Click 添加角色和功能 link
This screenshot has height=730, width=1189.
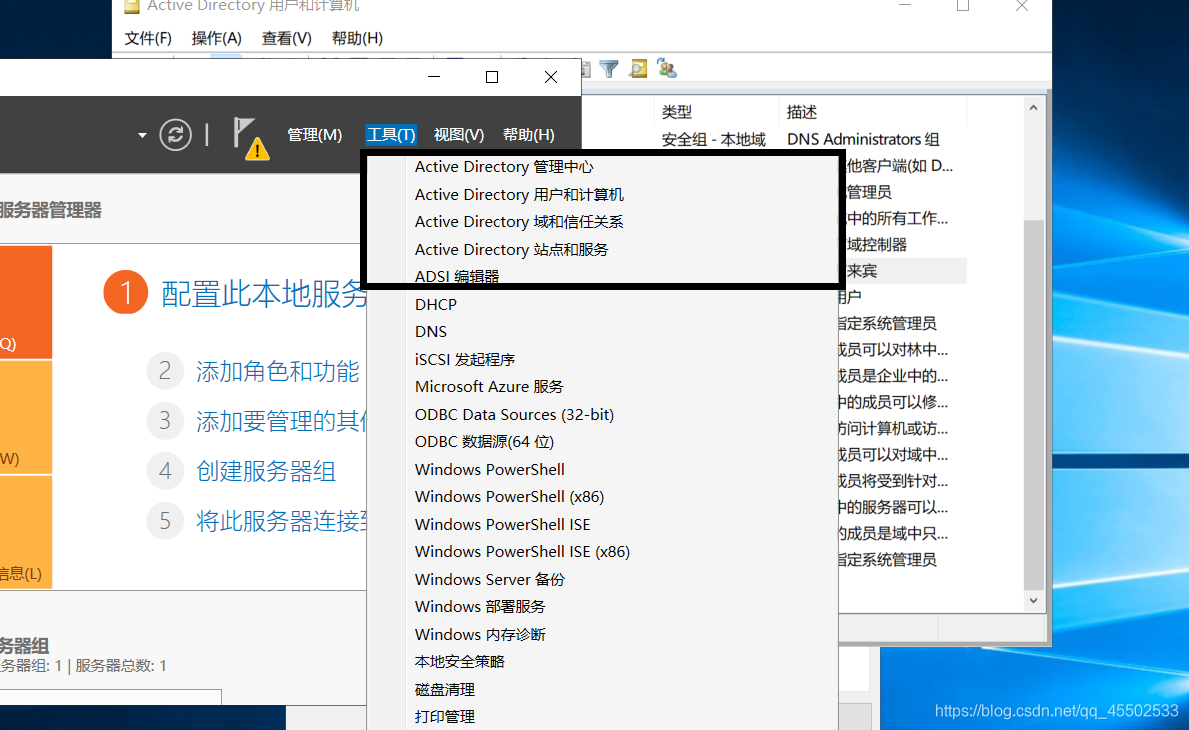(x=278, y=371)
